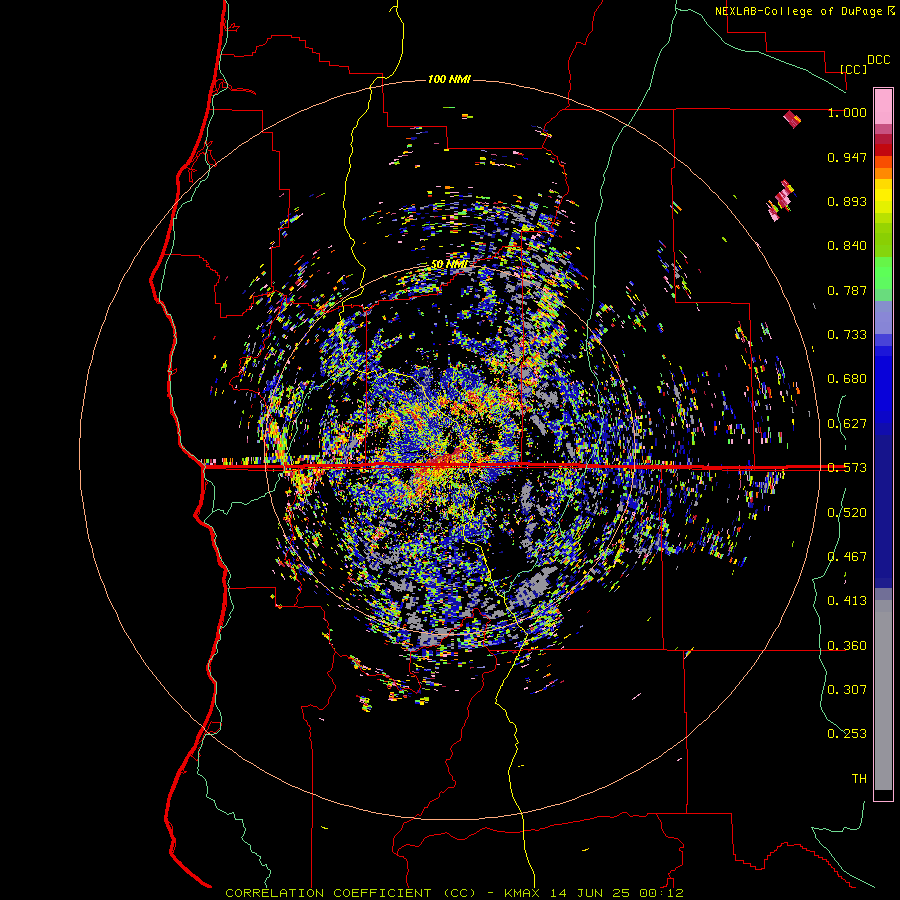Click the DCC label above the color scale

pyautogui.click(x=878, y=60)
